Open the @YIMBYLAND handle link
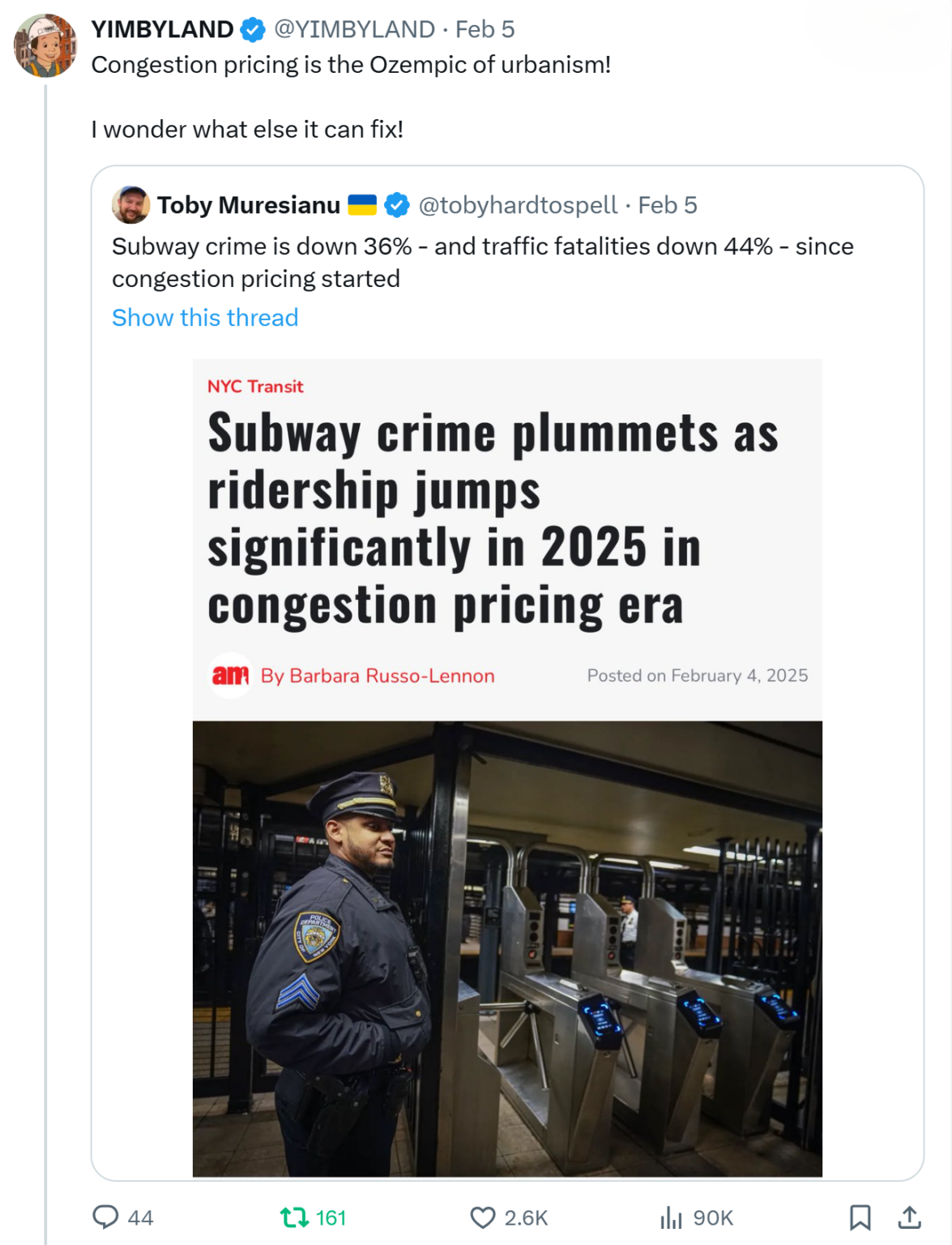The height and width of the screenshot is (1245, 952). (354, 29)
